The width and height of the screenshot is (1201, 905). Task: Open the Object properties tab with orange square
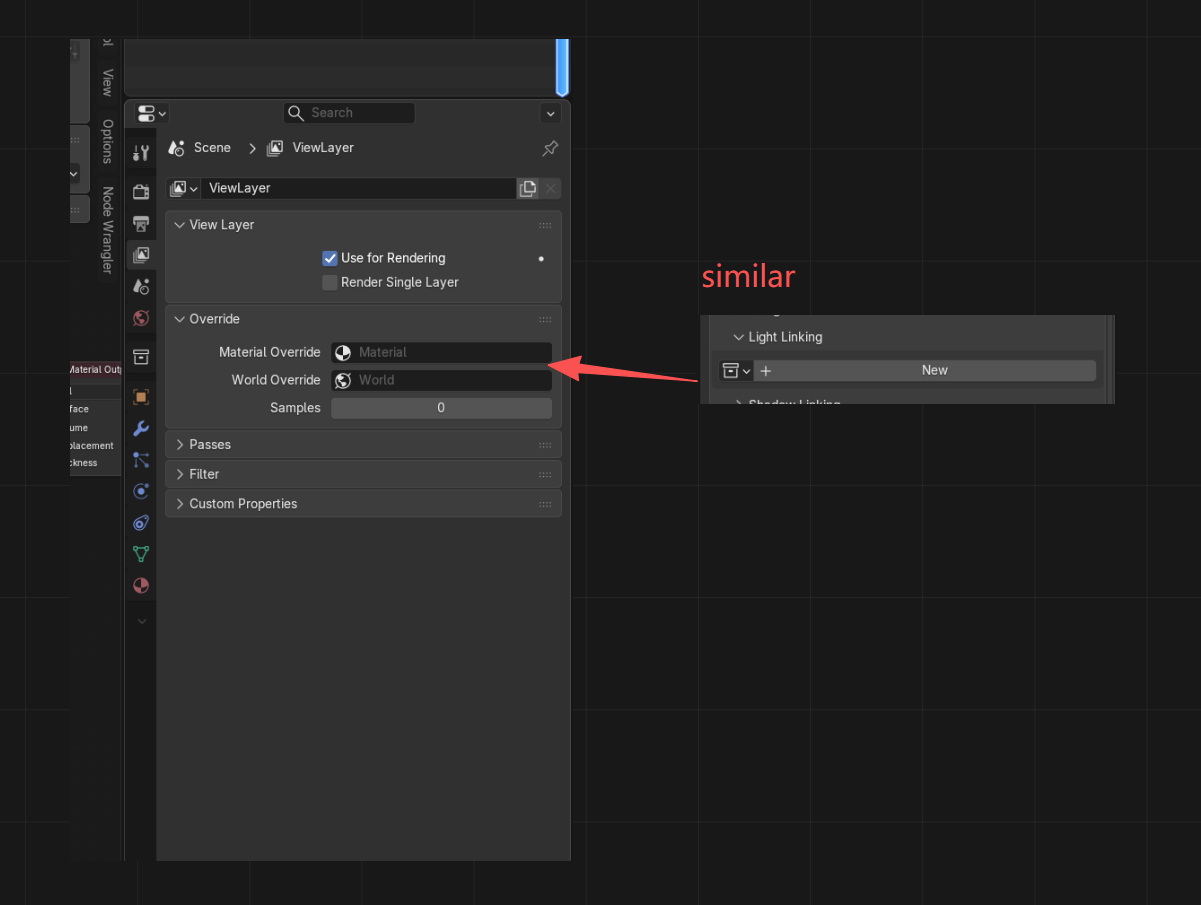pyautogui.click(x=141, y=397)
